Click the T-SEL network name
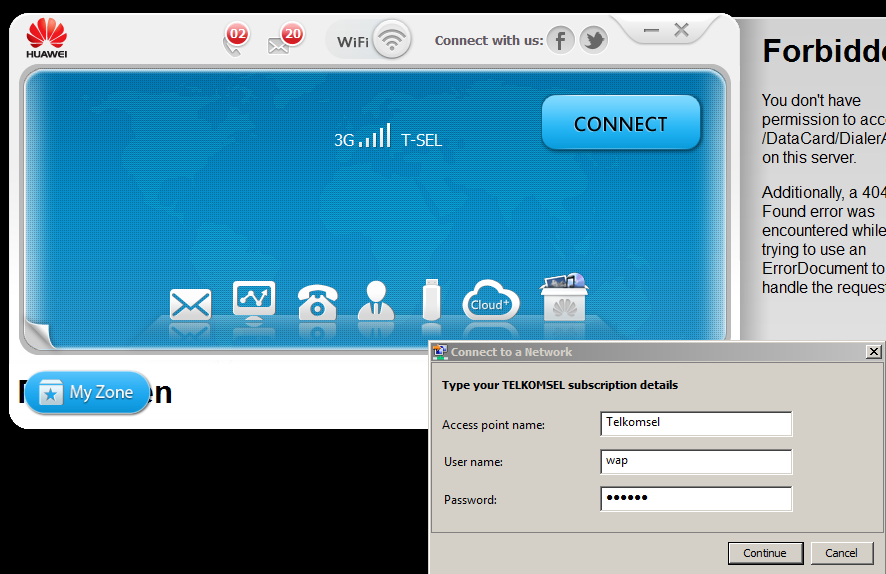The width and height of the screenshot is (886, 574). [x=422, y=140]
